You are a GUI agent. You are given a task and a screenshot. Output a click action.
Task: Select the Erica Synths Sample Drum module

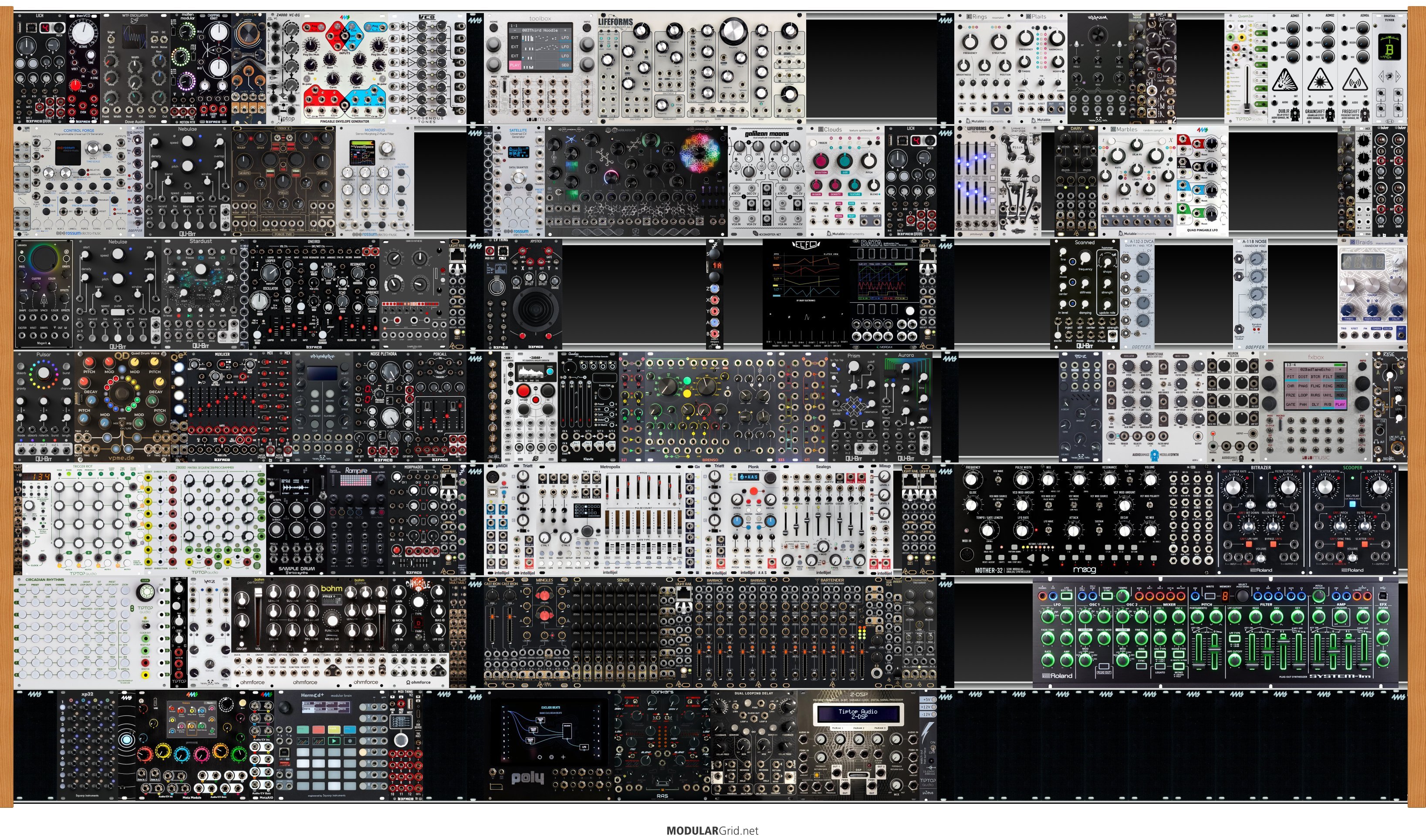[x=296, y=520]
